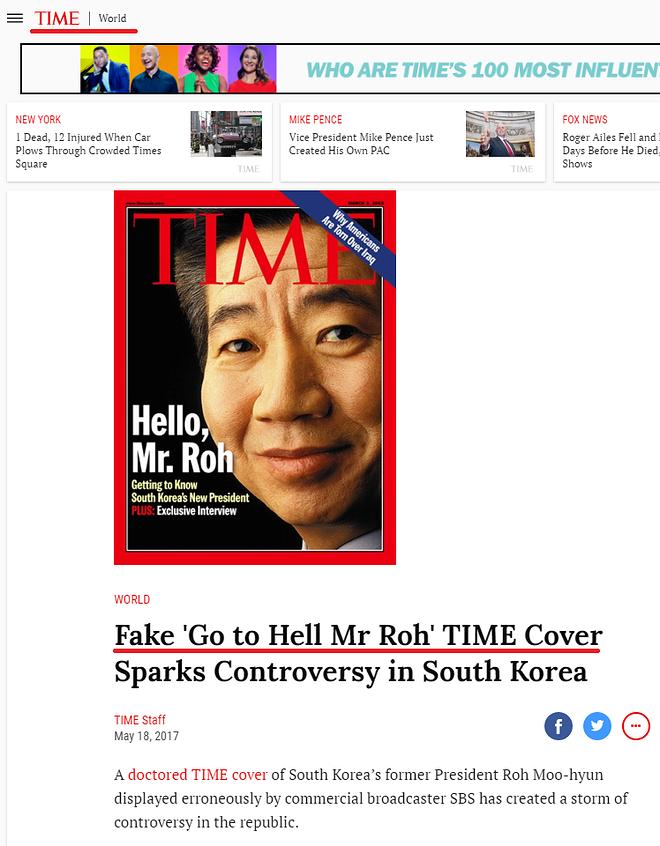Click the Hello, Mr. Roh cover image
This screenshot has width=660, height=846.
(255, 377)
